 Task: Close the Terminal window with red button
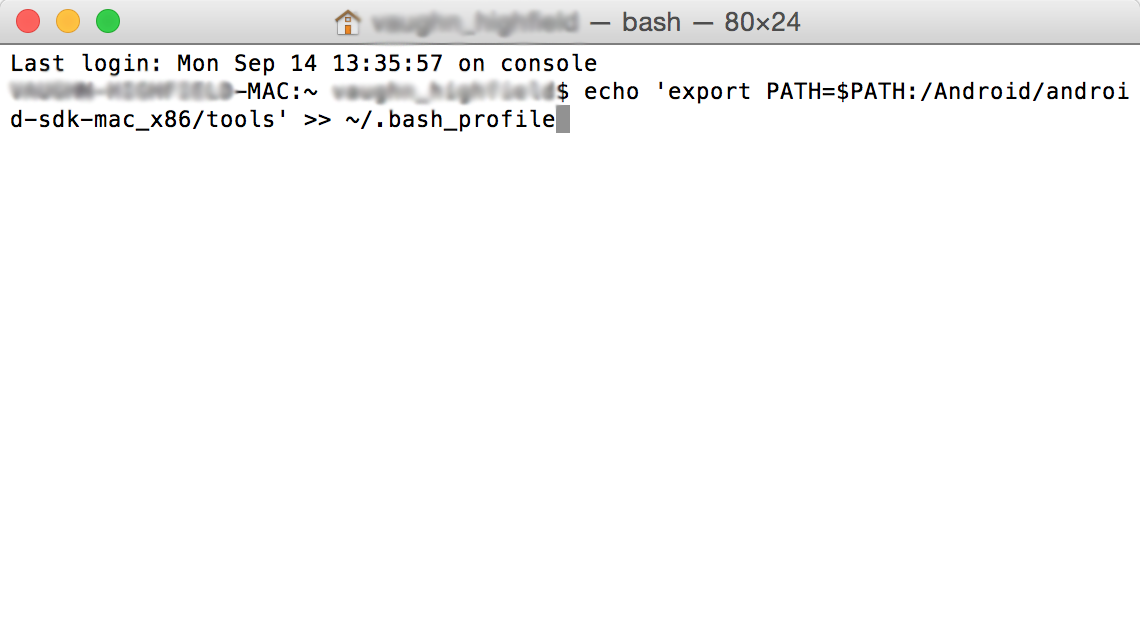[x=28, y=21]
